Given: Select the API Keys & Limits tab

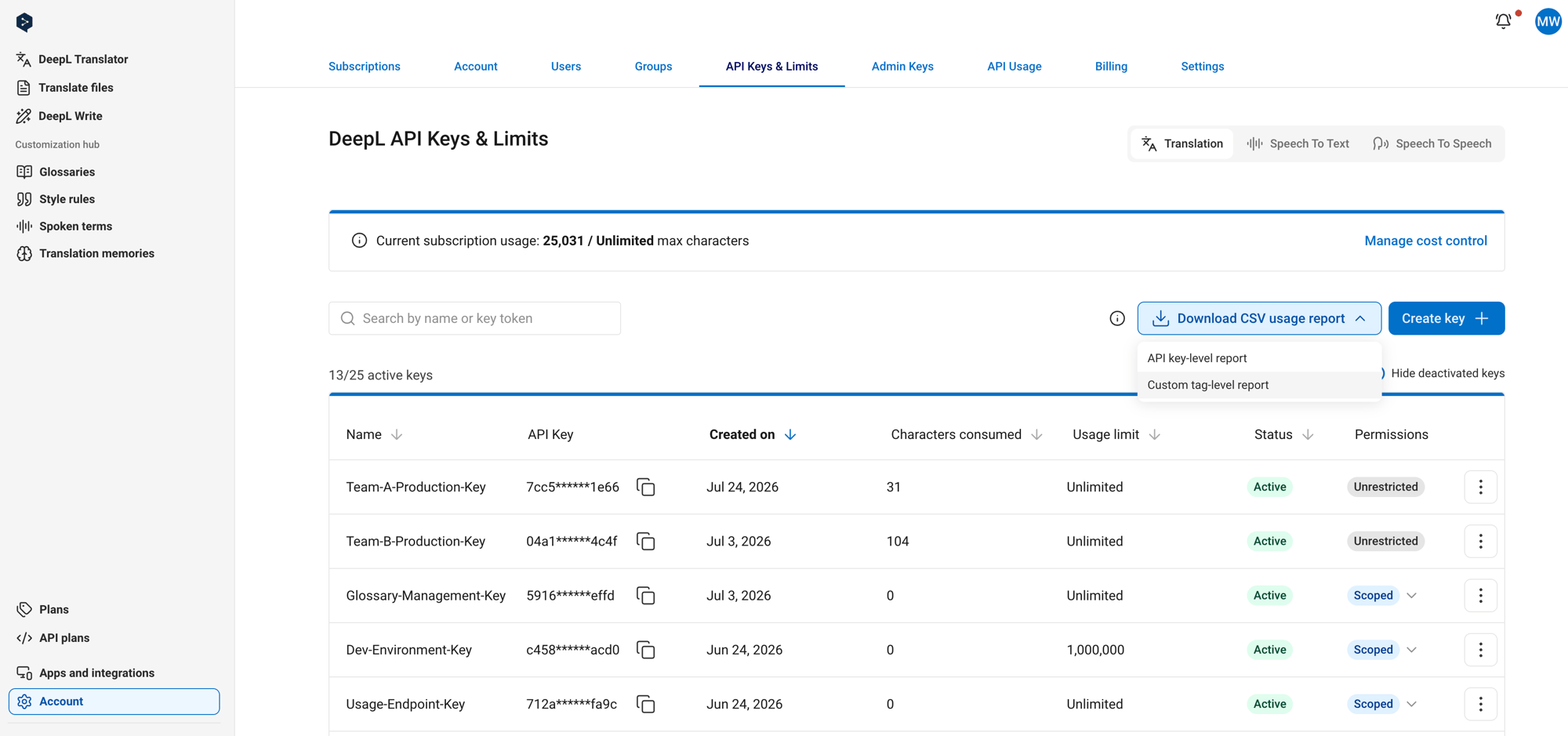Looking at the screenshot, I should (771, 67).
